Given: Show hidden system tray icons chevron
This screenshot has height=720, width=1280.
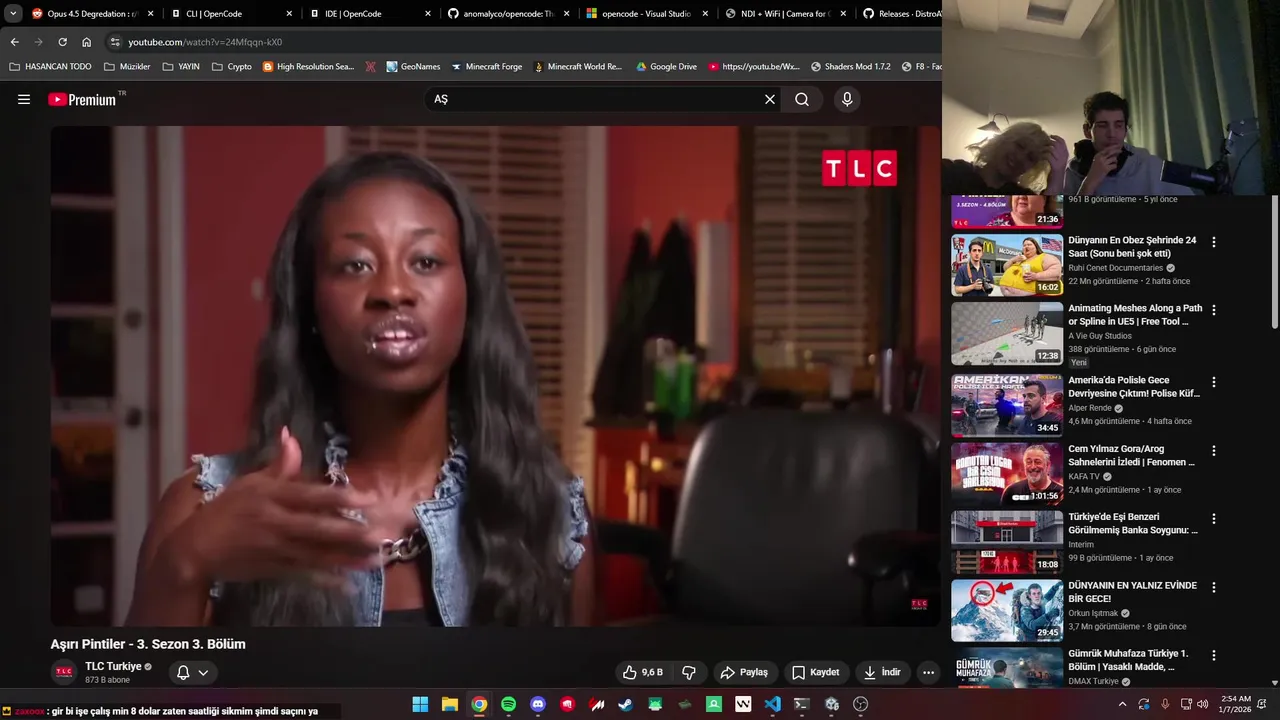Looking at the screenshot, I should (1122, 704).
